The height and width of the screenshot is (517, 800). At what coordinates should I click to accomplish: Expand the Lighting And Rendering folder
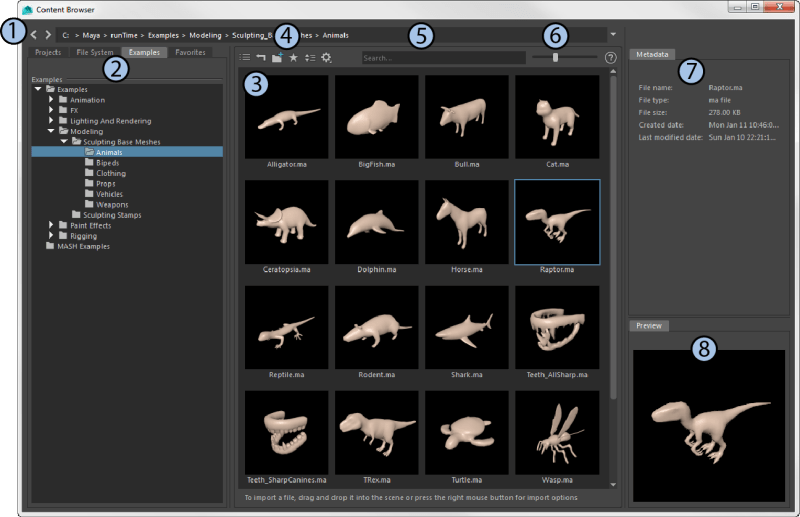[x=51, y=120]
